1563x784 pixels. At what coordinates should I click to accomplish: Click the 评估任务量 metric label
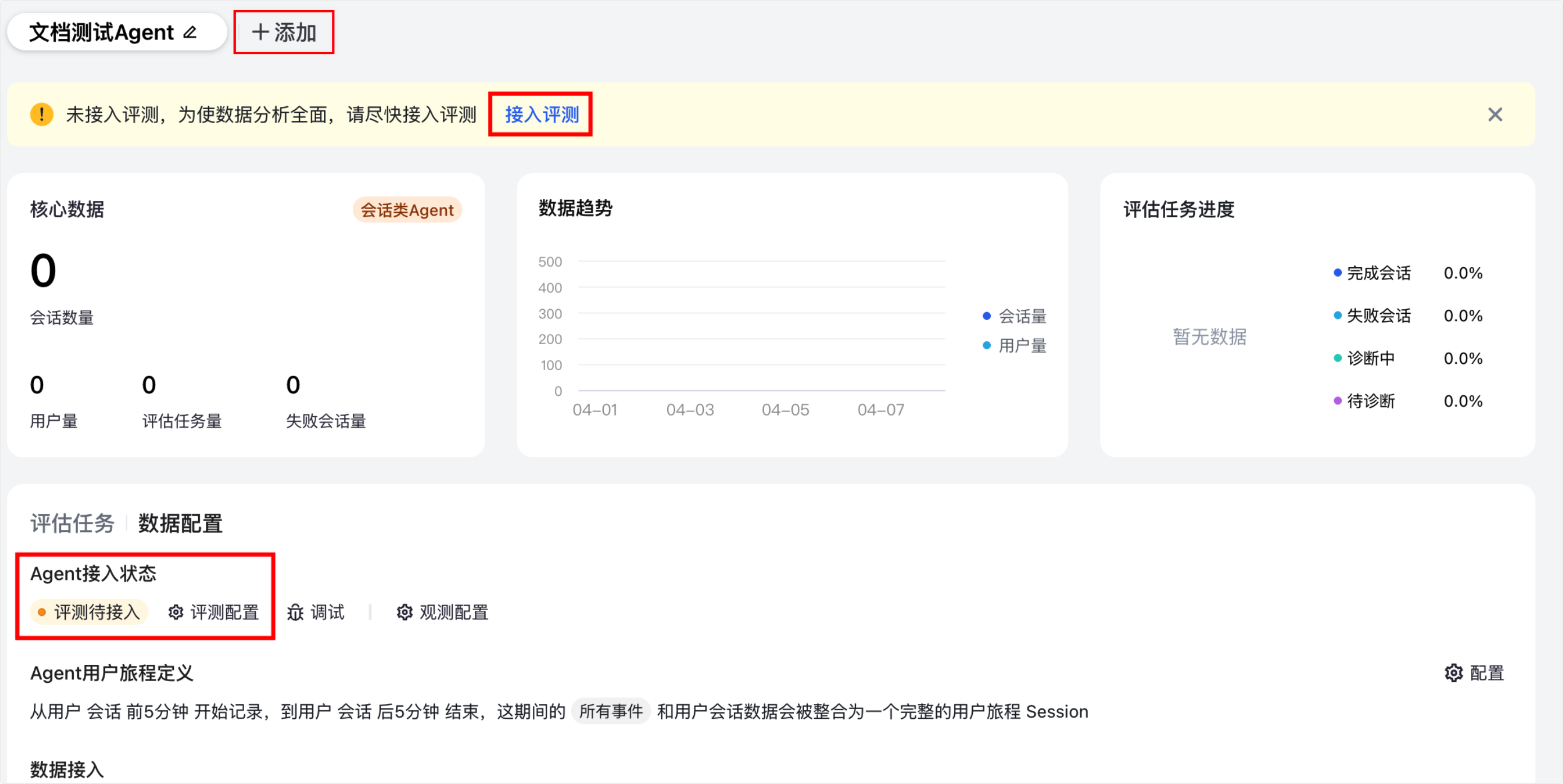tap(182, 421)
